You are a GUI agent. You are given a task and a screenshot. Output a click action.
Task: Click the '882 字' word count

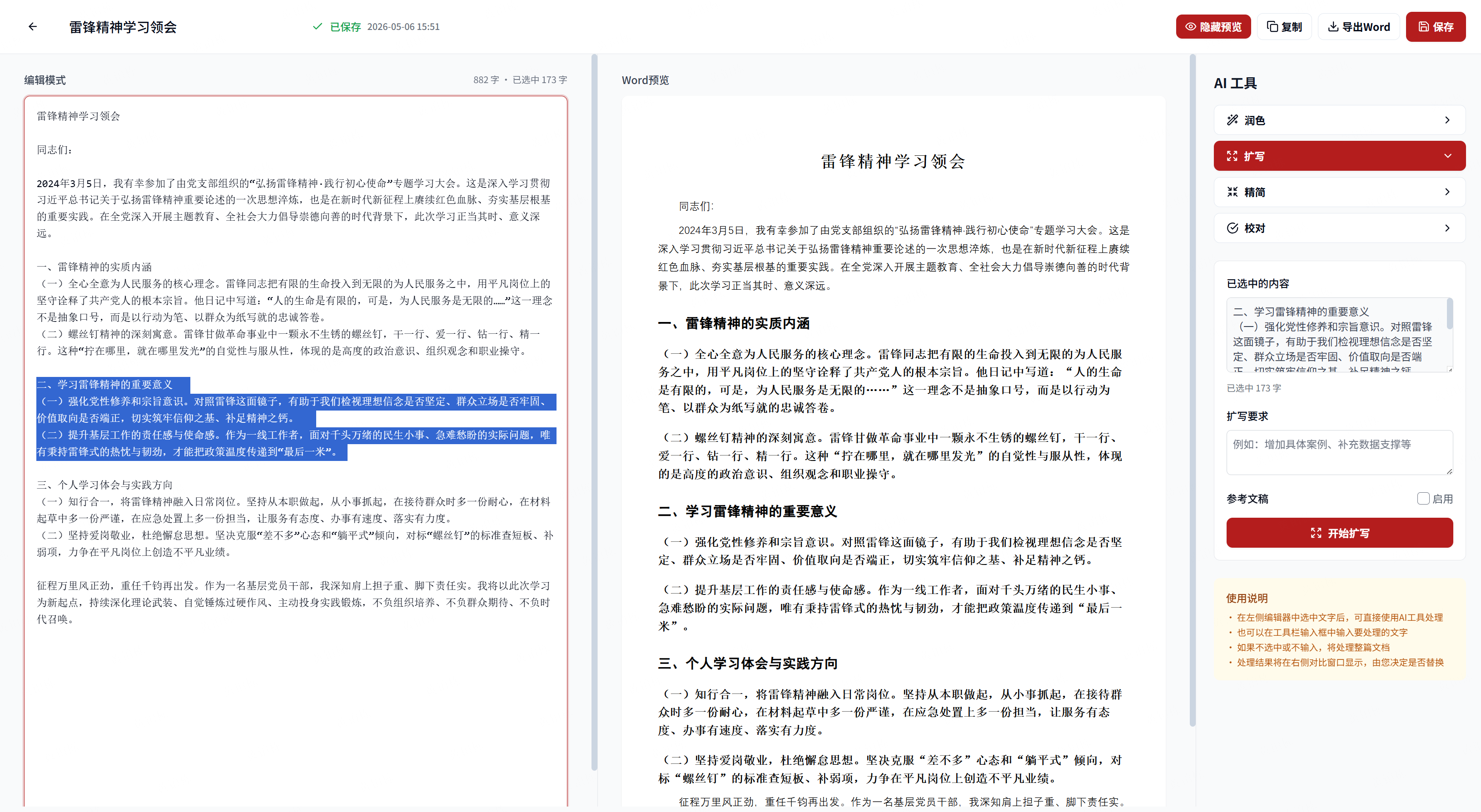point(486,80)
